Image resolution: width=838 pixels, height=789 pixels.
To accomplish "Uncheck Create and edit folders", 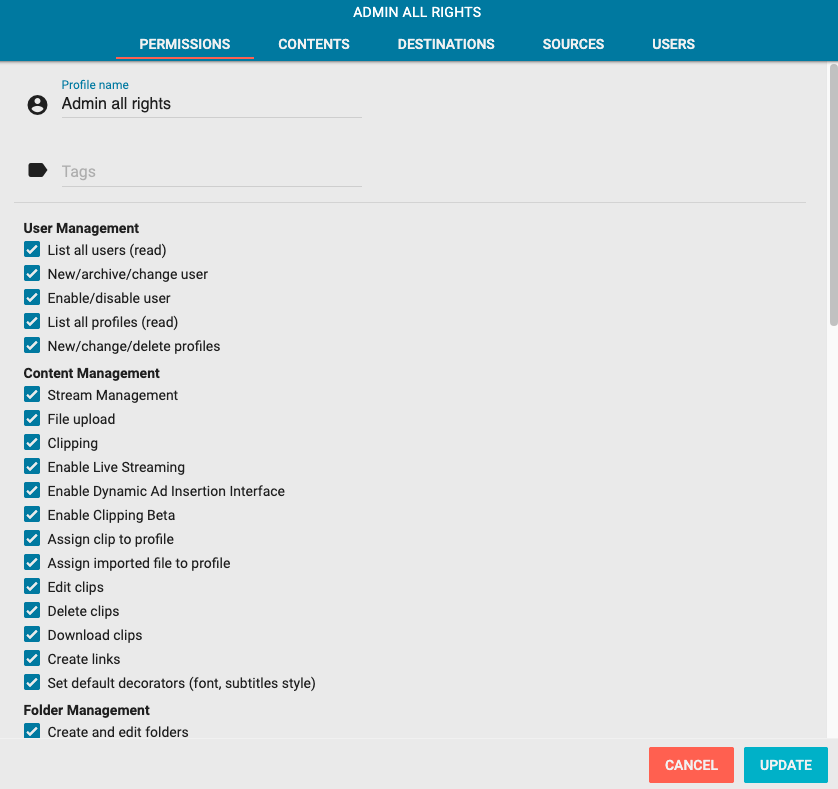I will coord(32,732).
